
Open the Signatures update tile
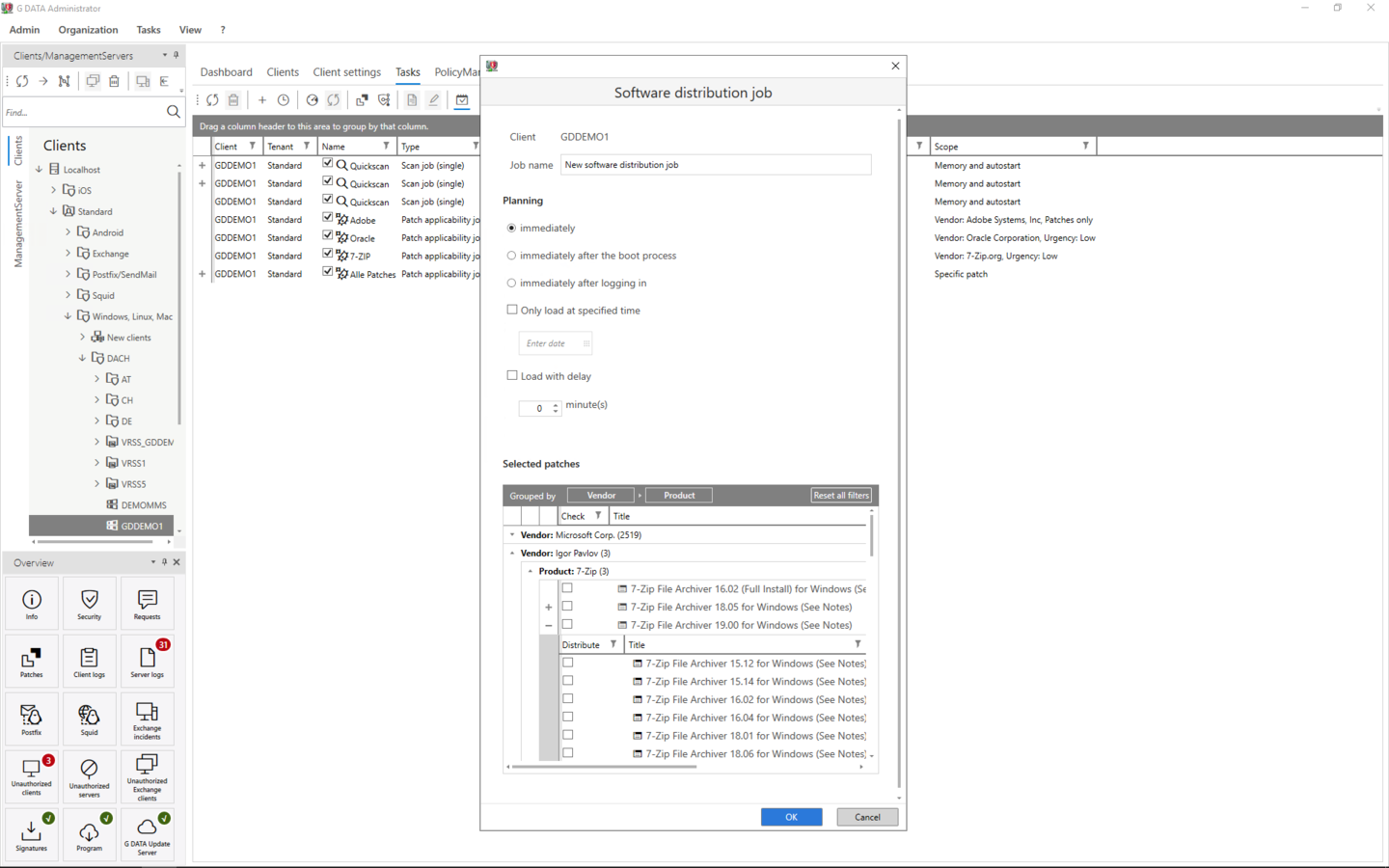point(31,833)
